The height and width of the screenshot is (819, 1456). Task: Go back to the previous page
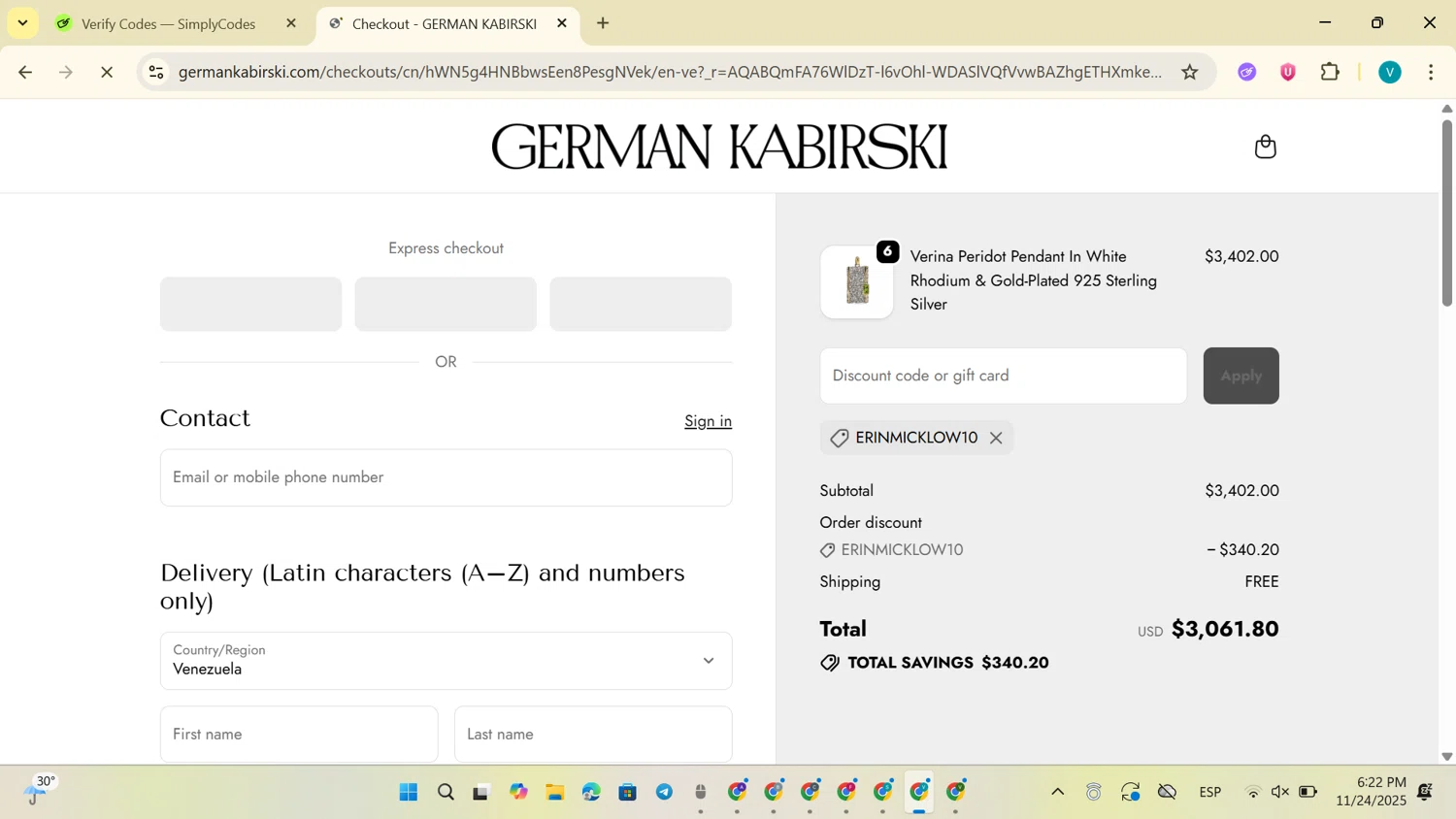(25, 72)
